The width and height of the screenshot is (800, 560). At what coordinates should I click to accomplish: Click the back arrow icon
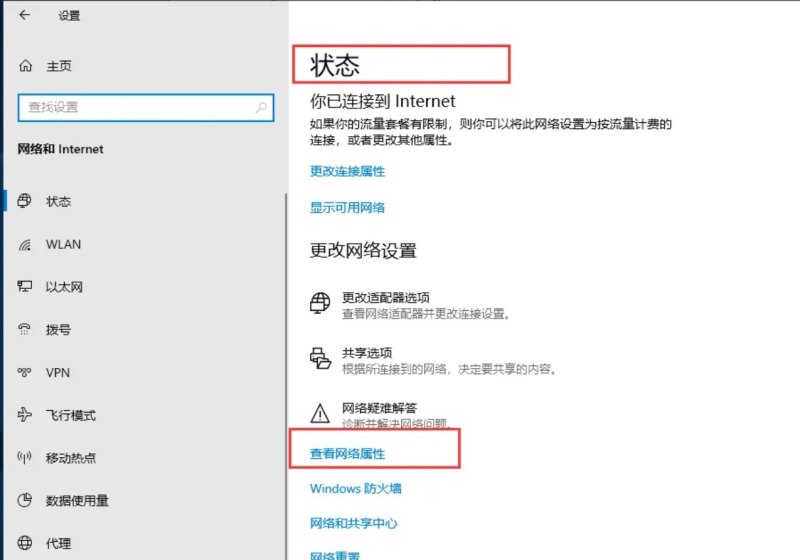coord(24,15)
